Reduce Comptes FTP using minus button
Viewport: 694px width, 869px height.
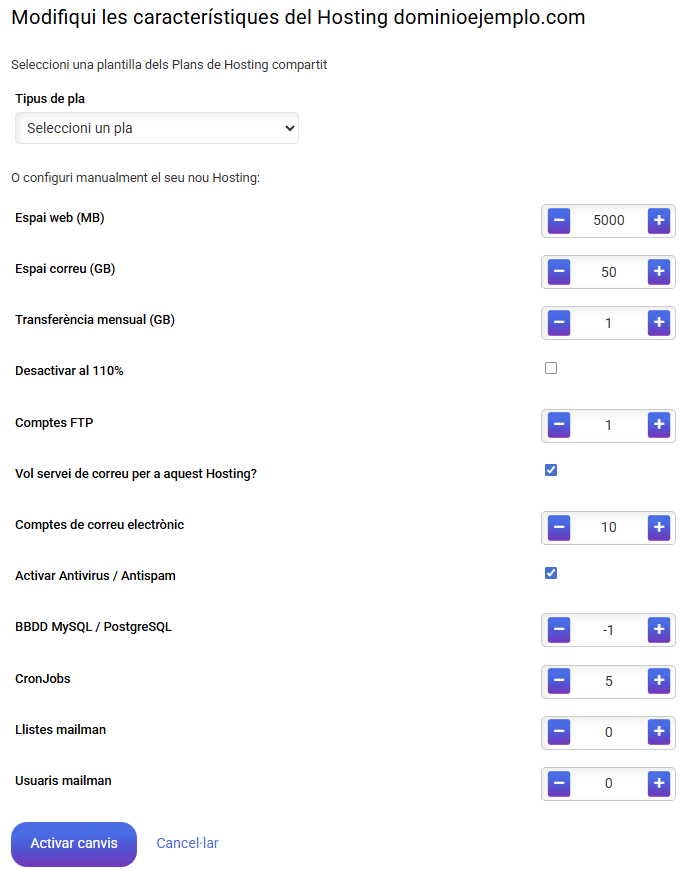(x=559, y=426)
